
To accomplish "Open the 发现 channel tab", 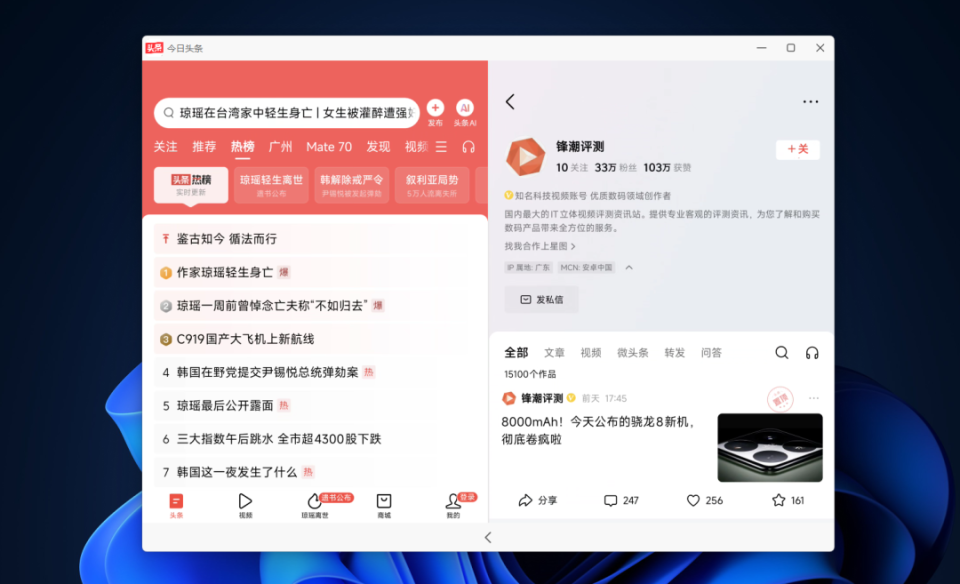I will tap(378, 147).
